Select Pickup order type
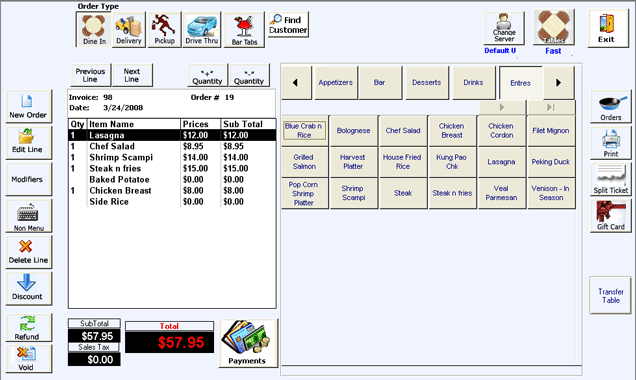Viewport: 636px width, 380px height. [x=164, y=30]
